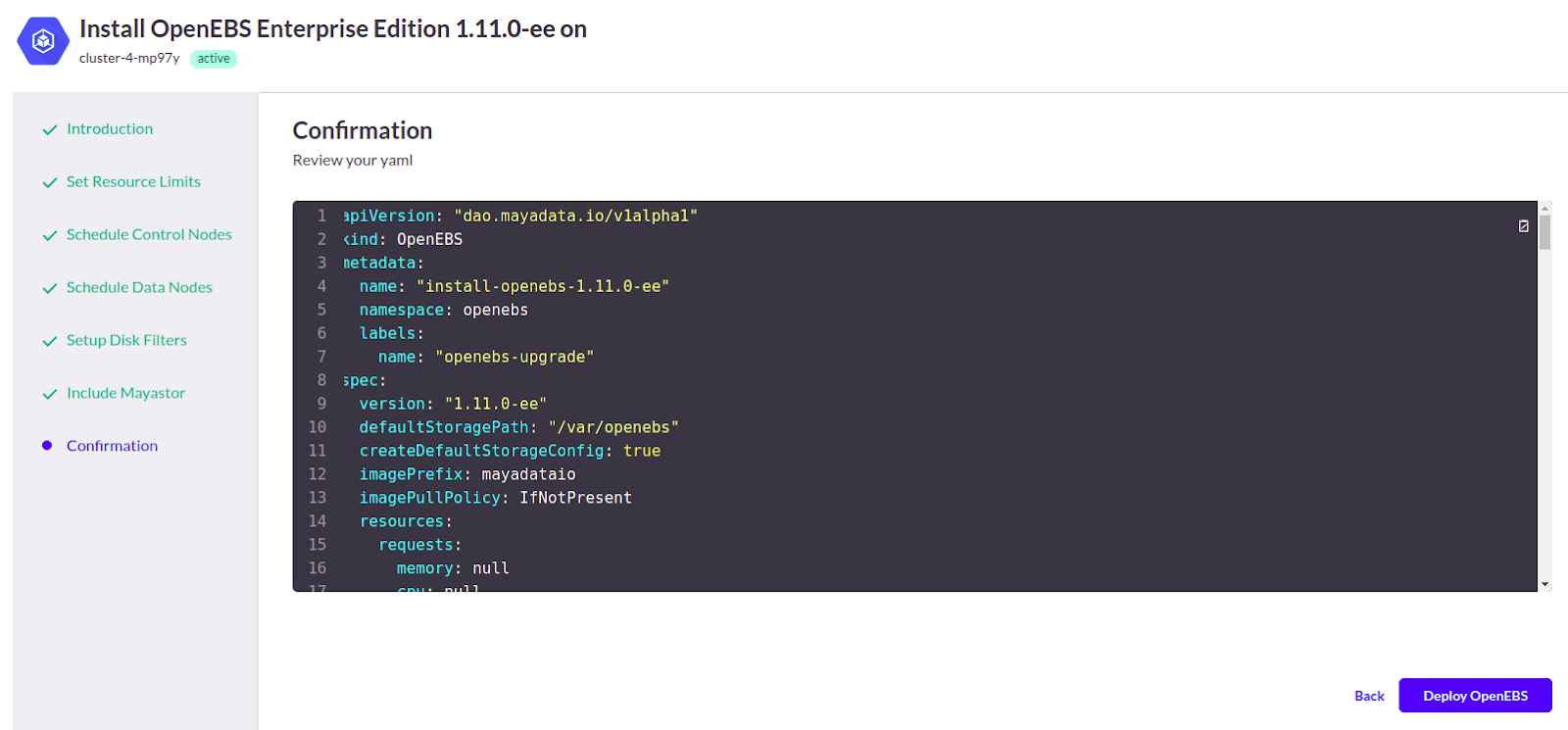This screenshot has height=730, width=1568.
Task: Click the Confirmation page heading
Action: point(363,130)
